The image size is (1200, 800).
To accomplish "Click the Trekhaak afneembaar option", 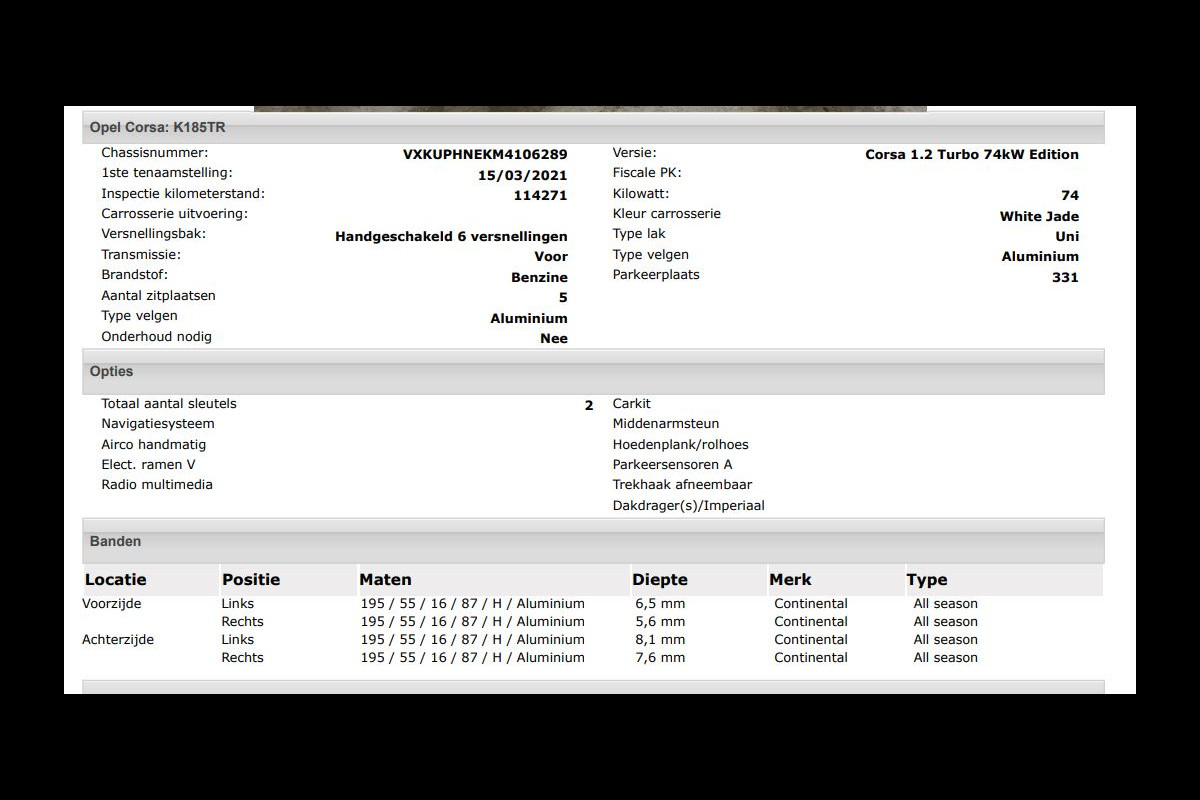I will point(682,485).
